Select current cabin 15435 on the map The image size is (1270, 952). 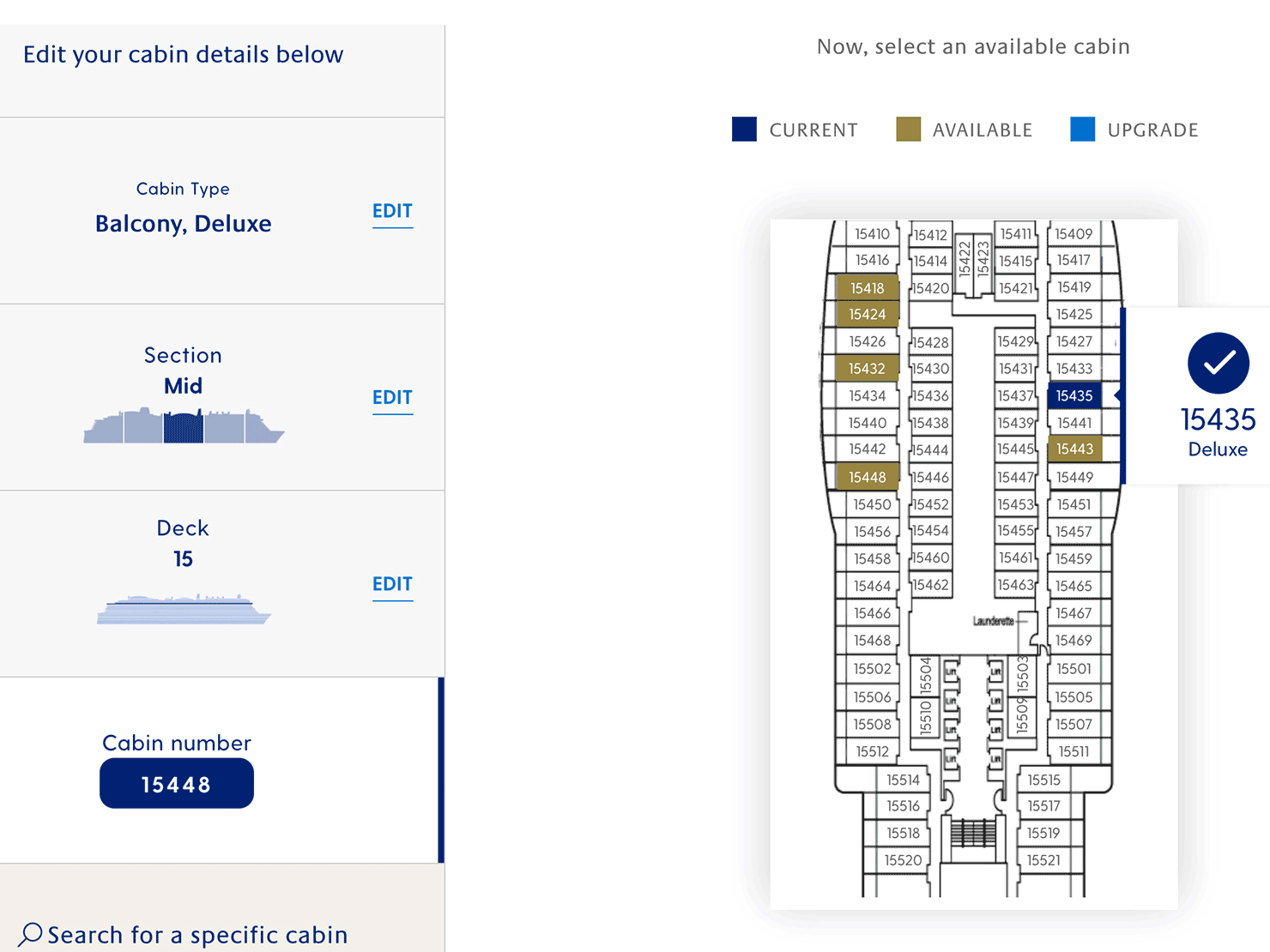[1073, 395]
